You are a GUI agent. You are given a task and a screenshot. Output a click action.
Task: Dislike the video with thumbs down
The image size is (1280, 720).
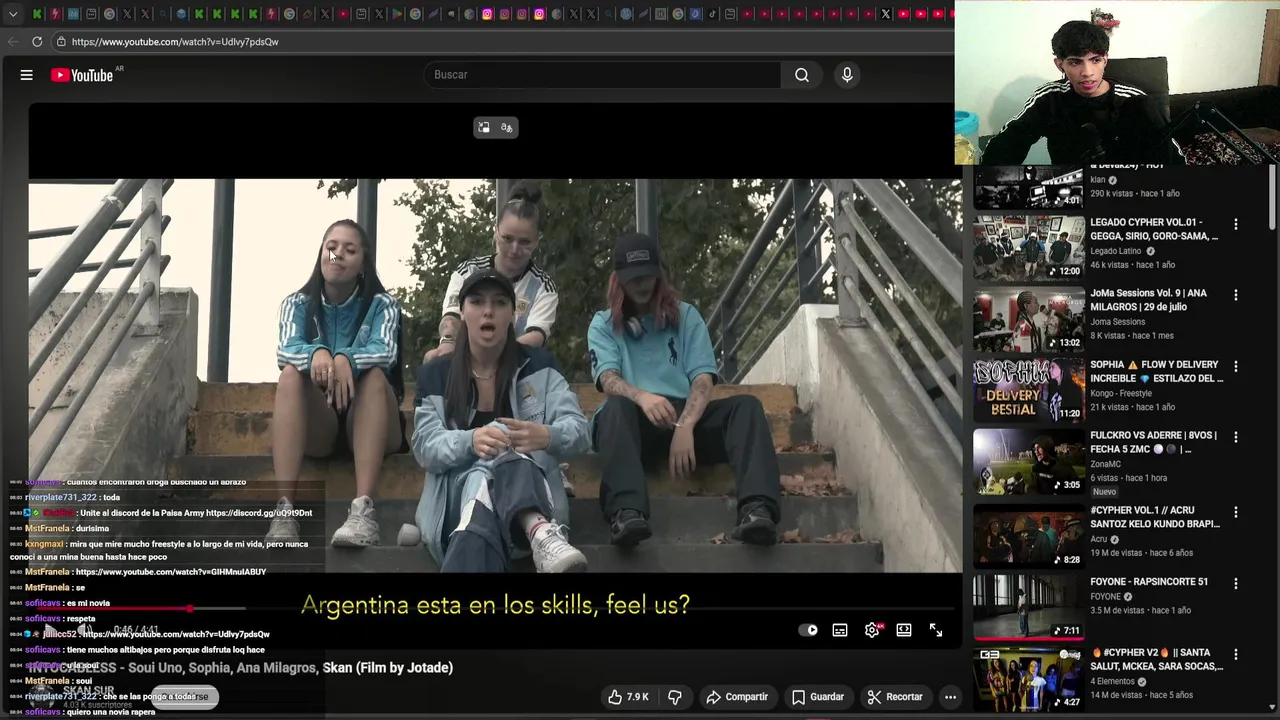pyautogui.click(x=675, y=697)
